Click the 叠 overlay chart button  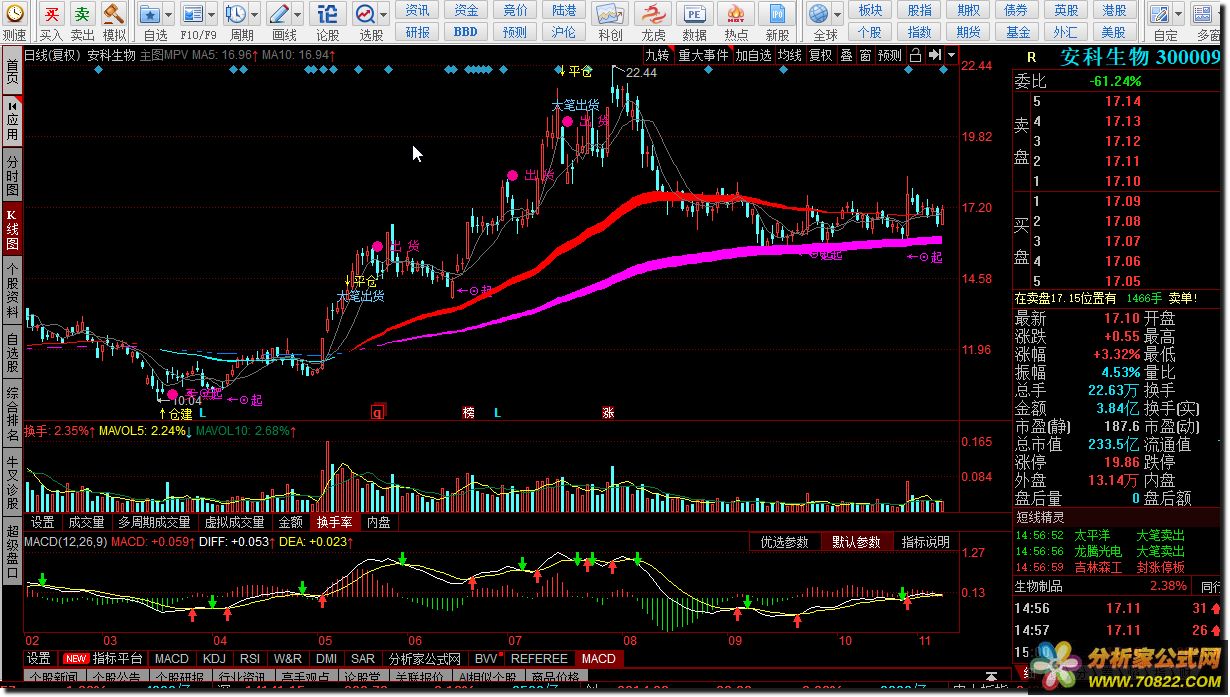click(x=847, y=55)
